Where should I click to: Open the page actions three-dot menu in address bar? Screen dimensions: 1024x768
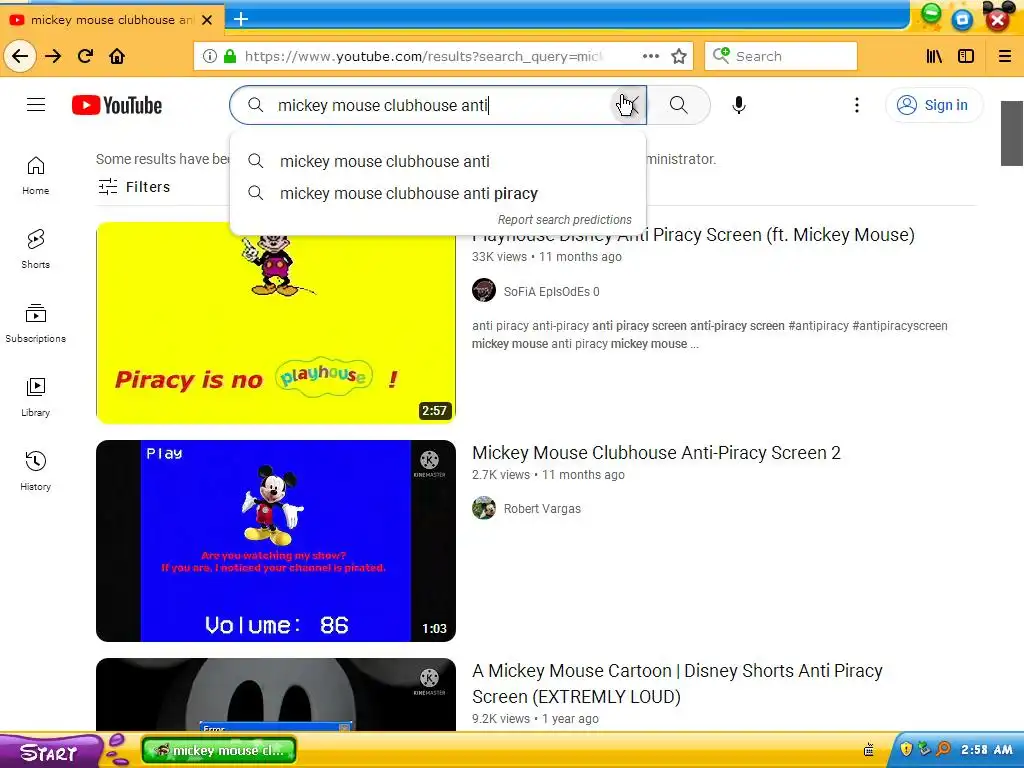pos(650,56)
